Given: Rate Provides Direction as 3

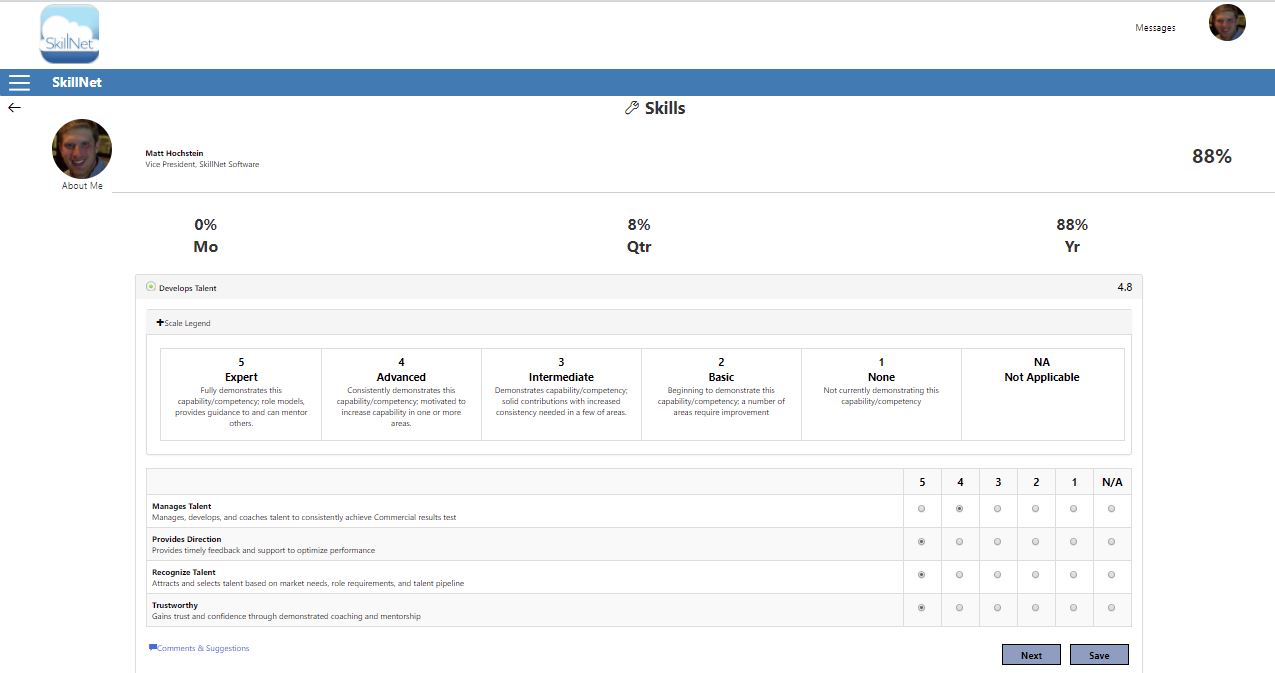Looking at the screenshot, I should [997, 542].
